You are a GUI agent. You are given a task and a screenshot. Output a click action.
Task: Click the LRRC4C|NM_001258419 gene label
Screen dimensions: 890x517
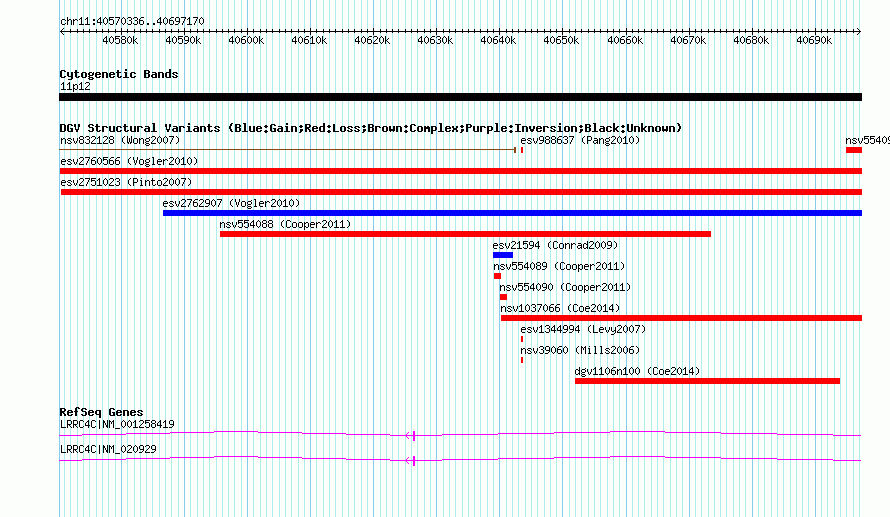117,424
